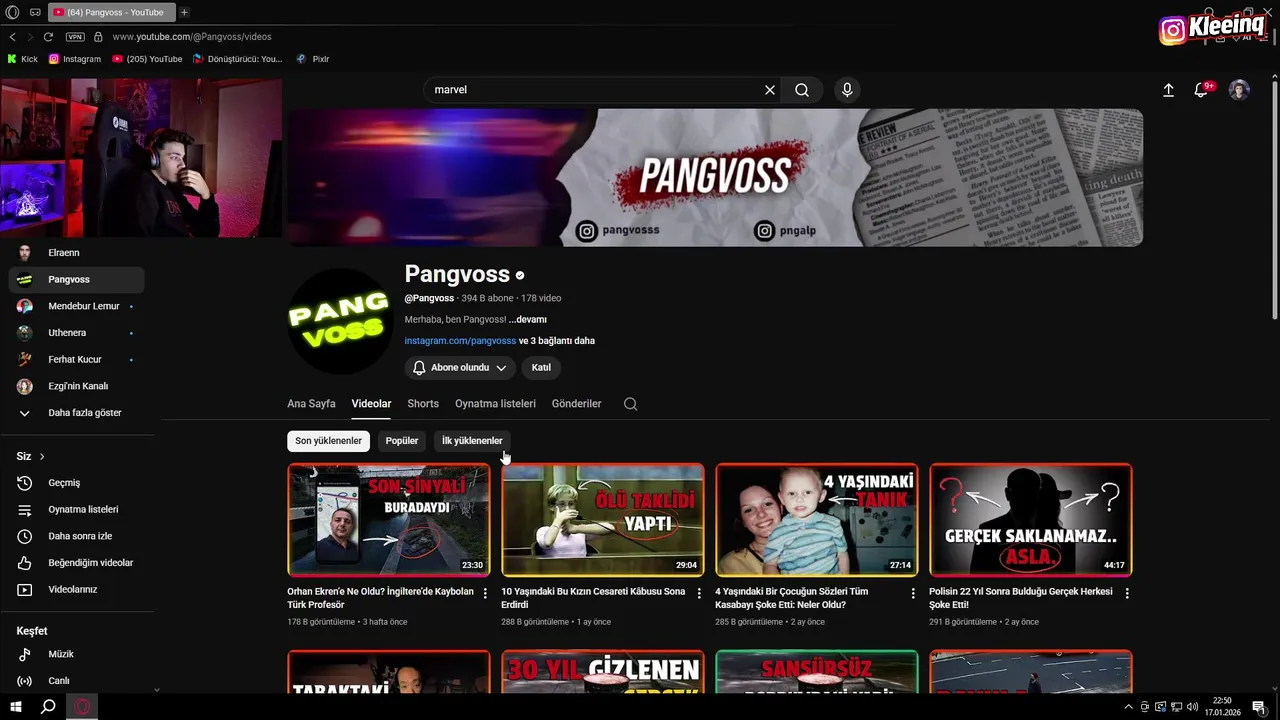Open Ezgi'nin Kanalı in sidebar

pos(76,386)
